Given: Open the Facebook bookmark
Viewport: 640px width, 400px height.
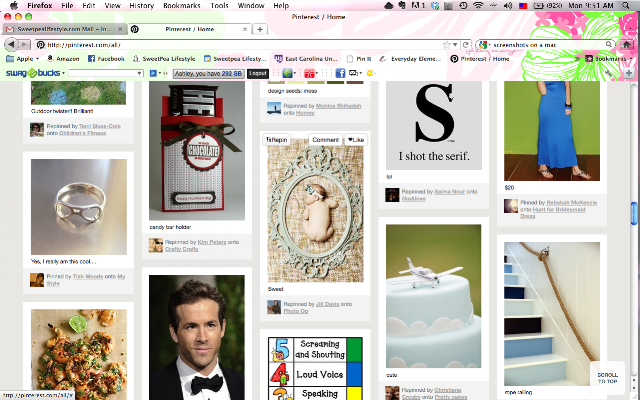Looking at the screenshot, I should (x=106, y=59).
